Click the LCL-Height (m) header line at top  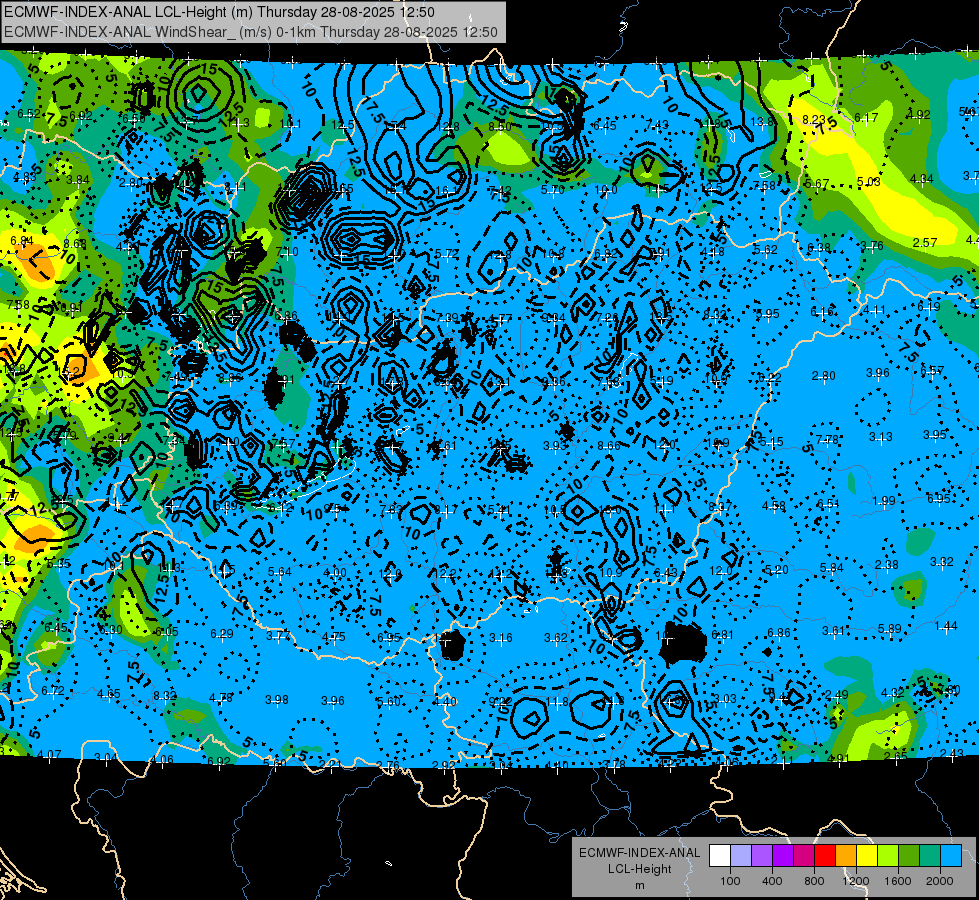219,12
